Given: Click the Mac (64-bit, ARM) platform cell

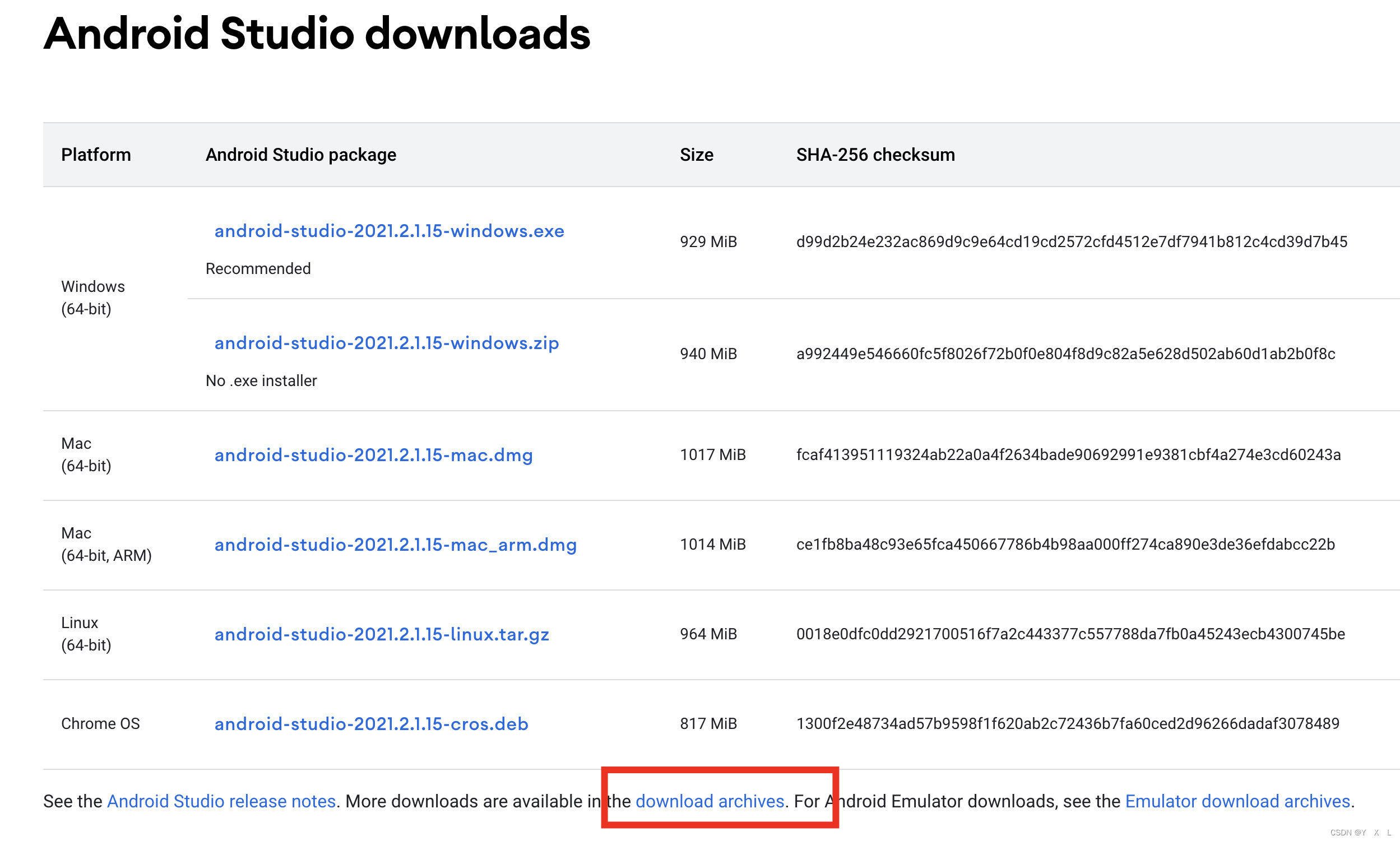Looking at the screenshot, I should pos(106,545).
